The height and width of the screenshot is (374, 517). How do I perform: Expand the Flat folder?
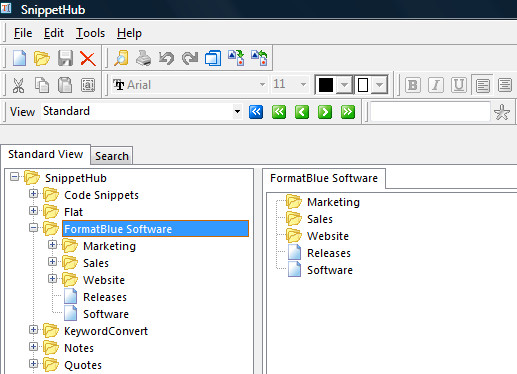click(x=33, y=211)
